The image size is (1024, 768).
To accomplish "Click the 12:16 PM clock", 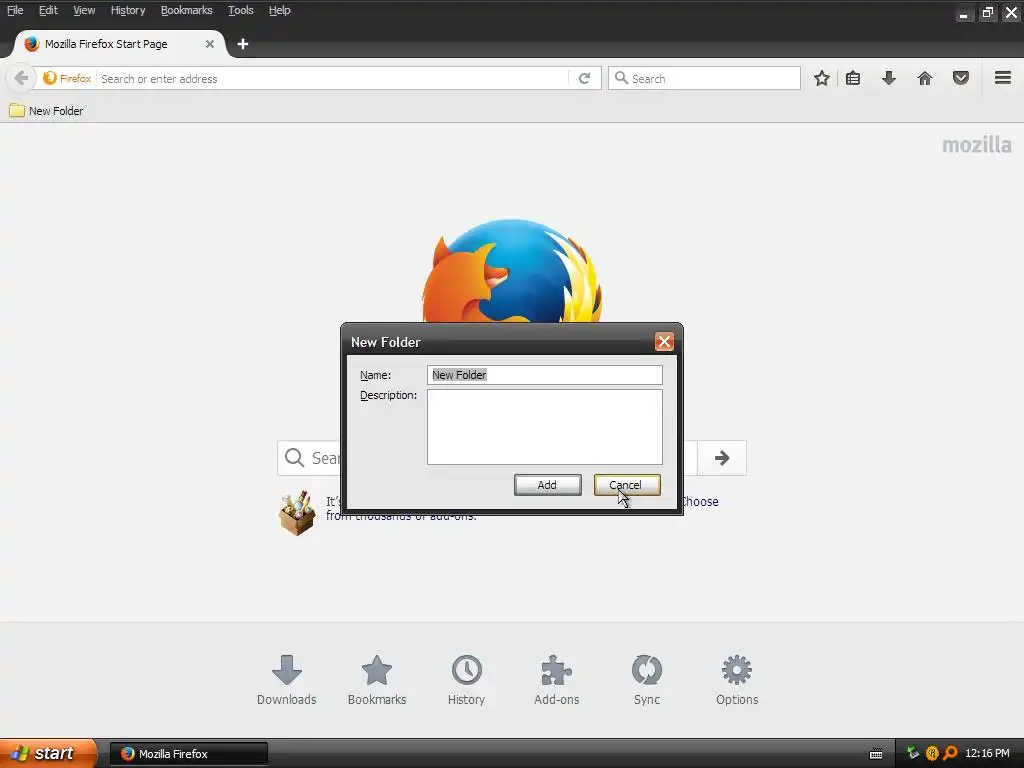I will point(987,754).
